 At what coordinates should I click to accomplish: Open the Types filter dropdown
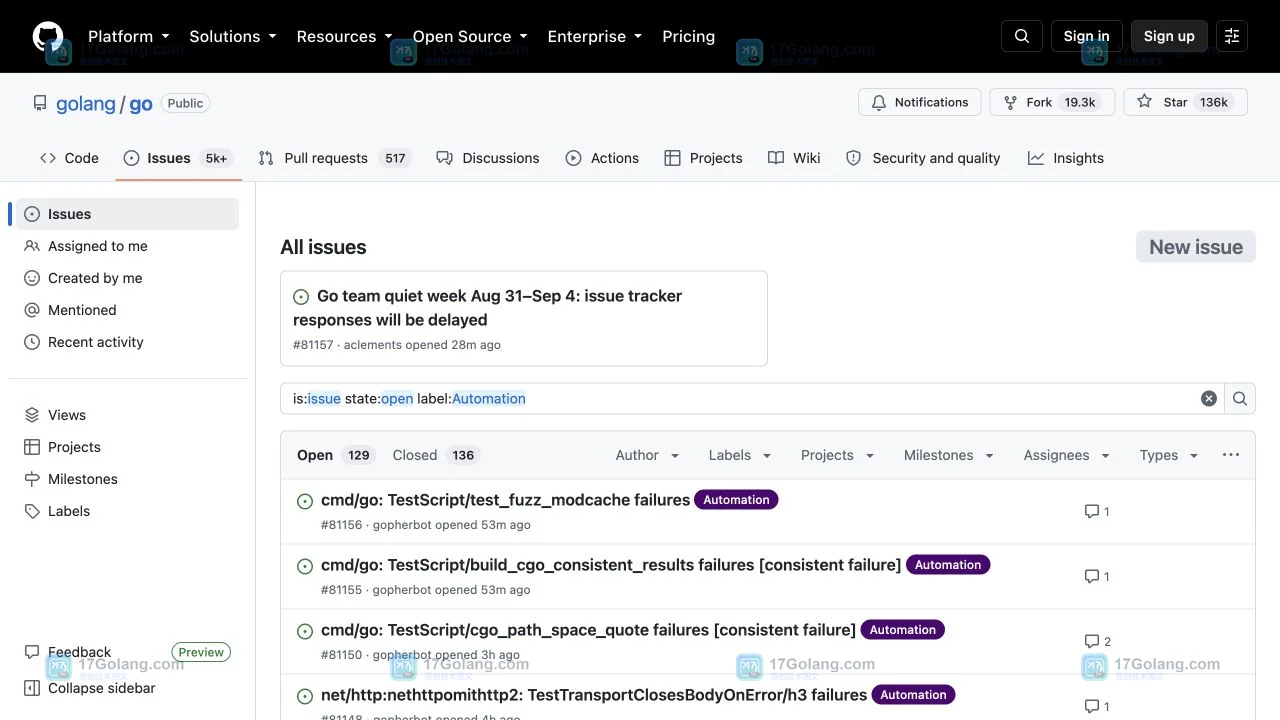tap(1169, 455)
